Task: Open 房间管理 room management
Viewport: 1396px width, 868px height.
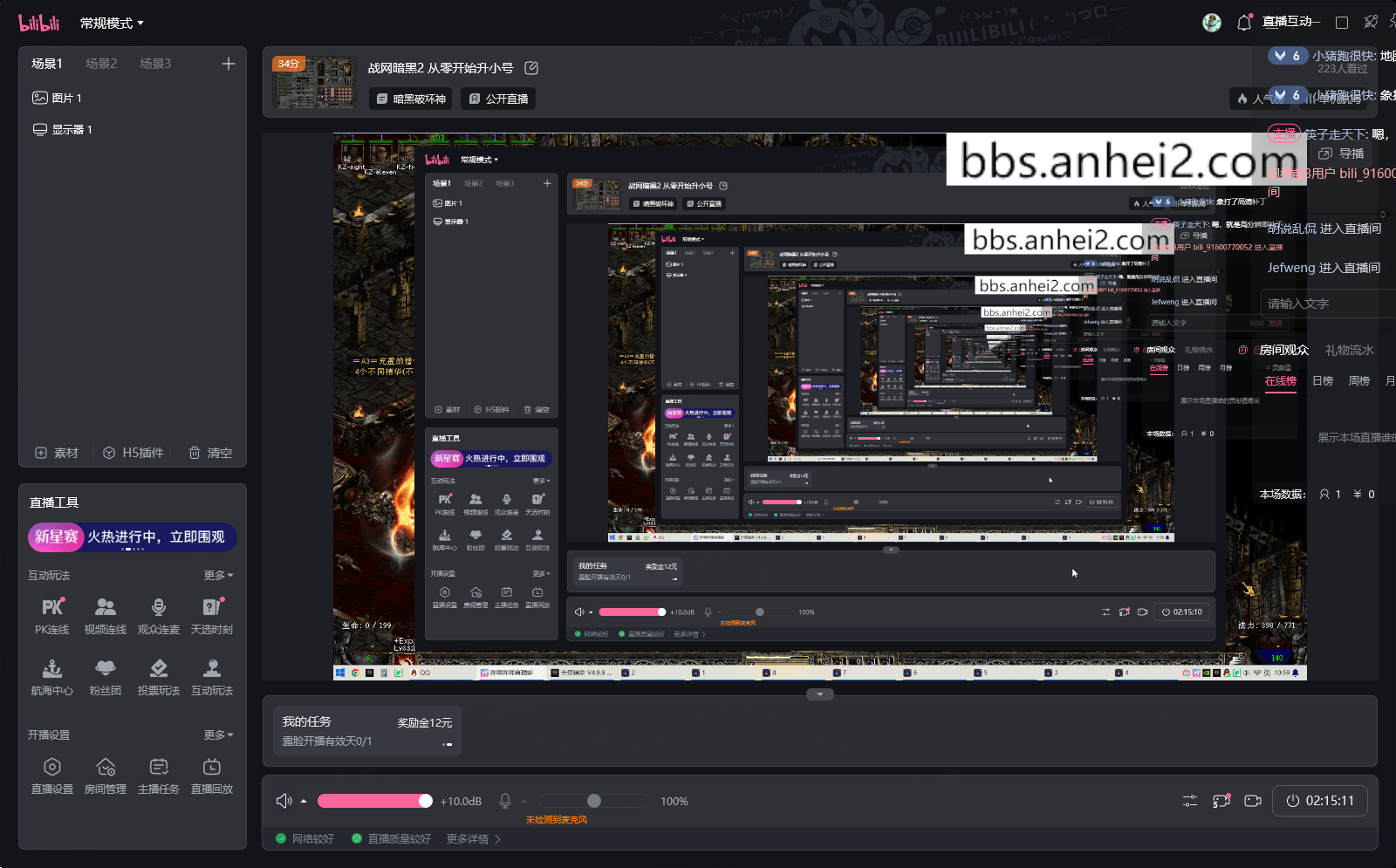Action: [x=106, y=776]
